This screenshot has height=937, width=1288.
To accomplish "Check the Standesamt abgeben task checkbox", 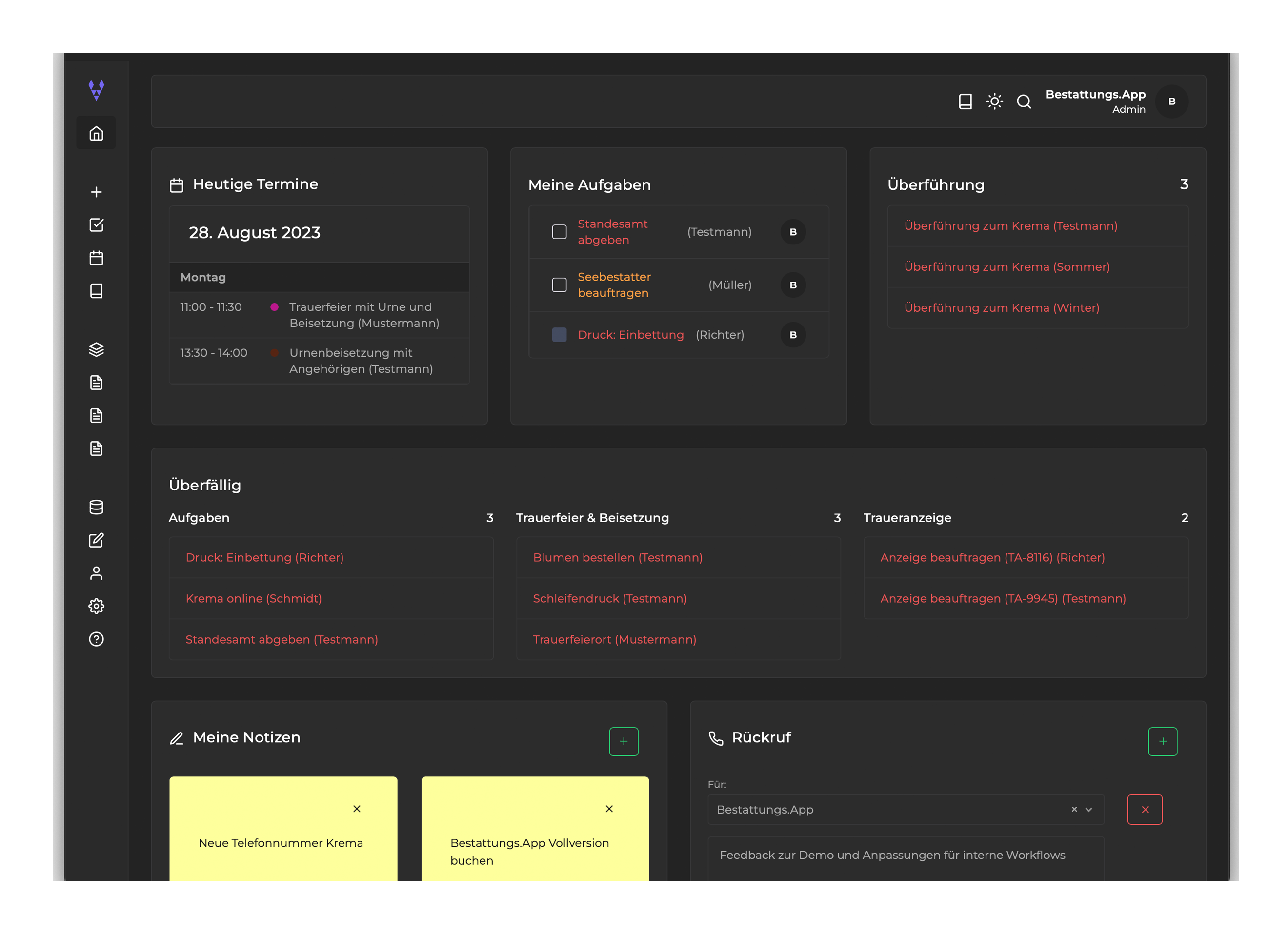I will click(560, 232).
